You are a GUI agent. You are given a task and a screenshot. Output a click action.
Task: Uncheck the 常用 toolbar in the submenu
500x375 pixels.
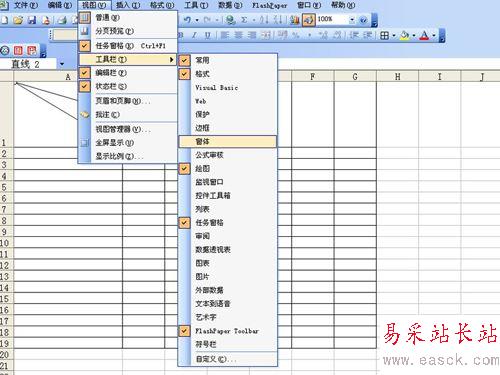(228, 60)
